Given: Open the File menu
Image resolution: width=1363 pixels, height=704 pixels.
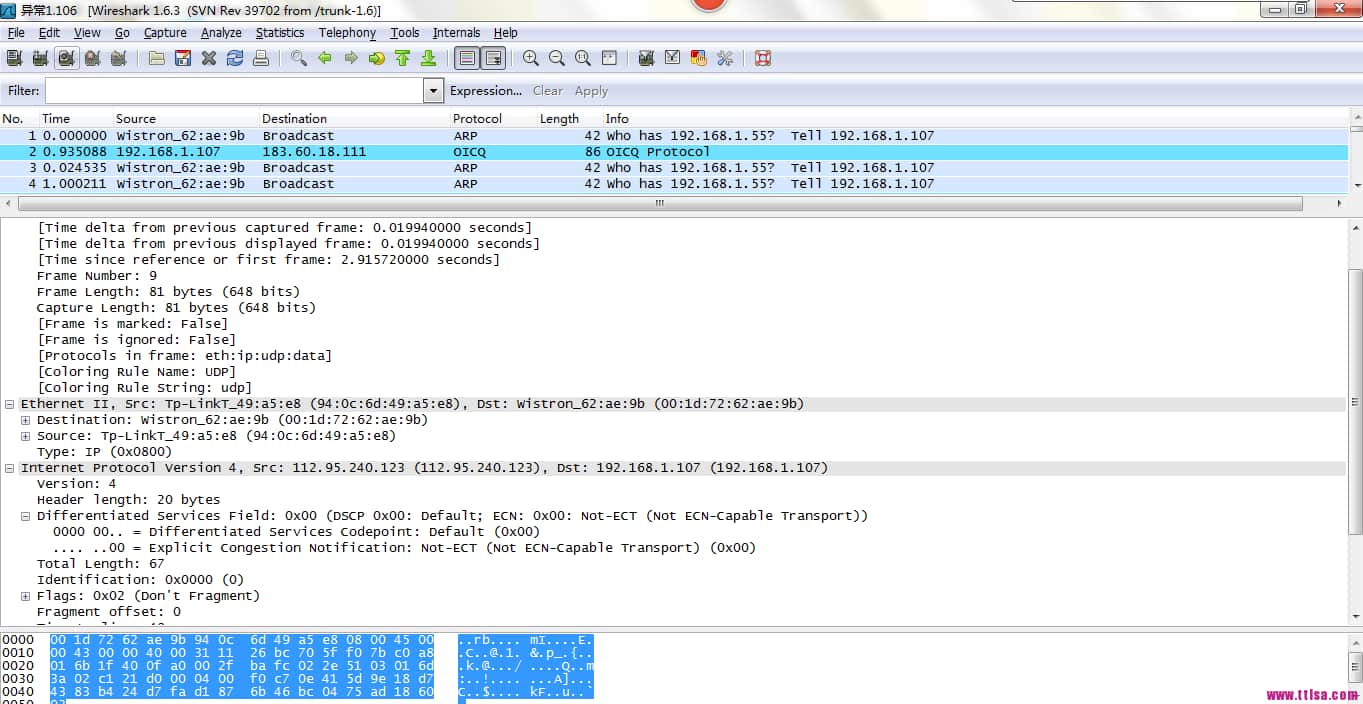Looking at the screenshot, I should click(x=16, y=33).
